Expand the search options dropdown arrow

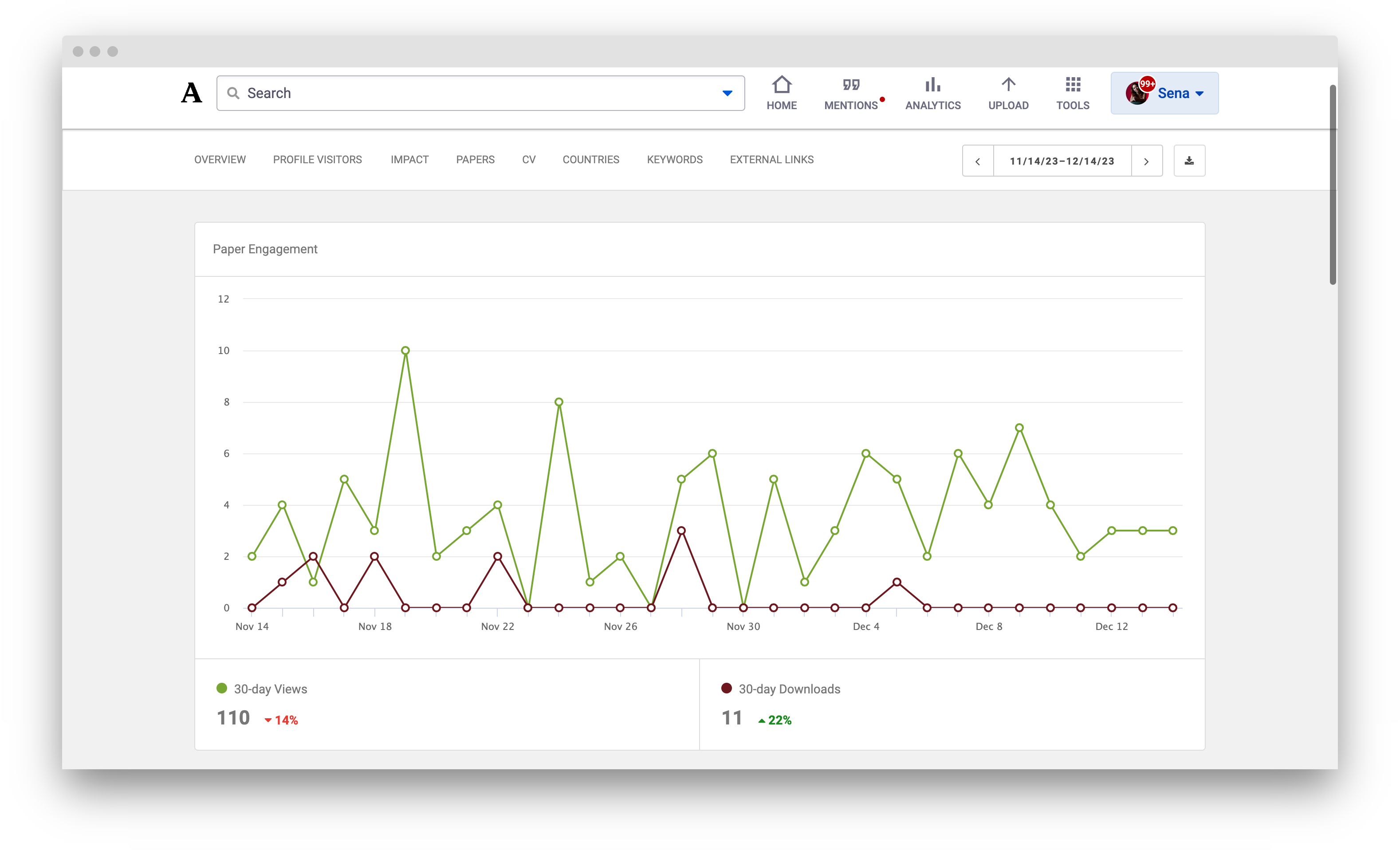[727, 93]
